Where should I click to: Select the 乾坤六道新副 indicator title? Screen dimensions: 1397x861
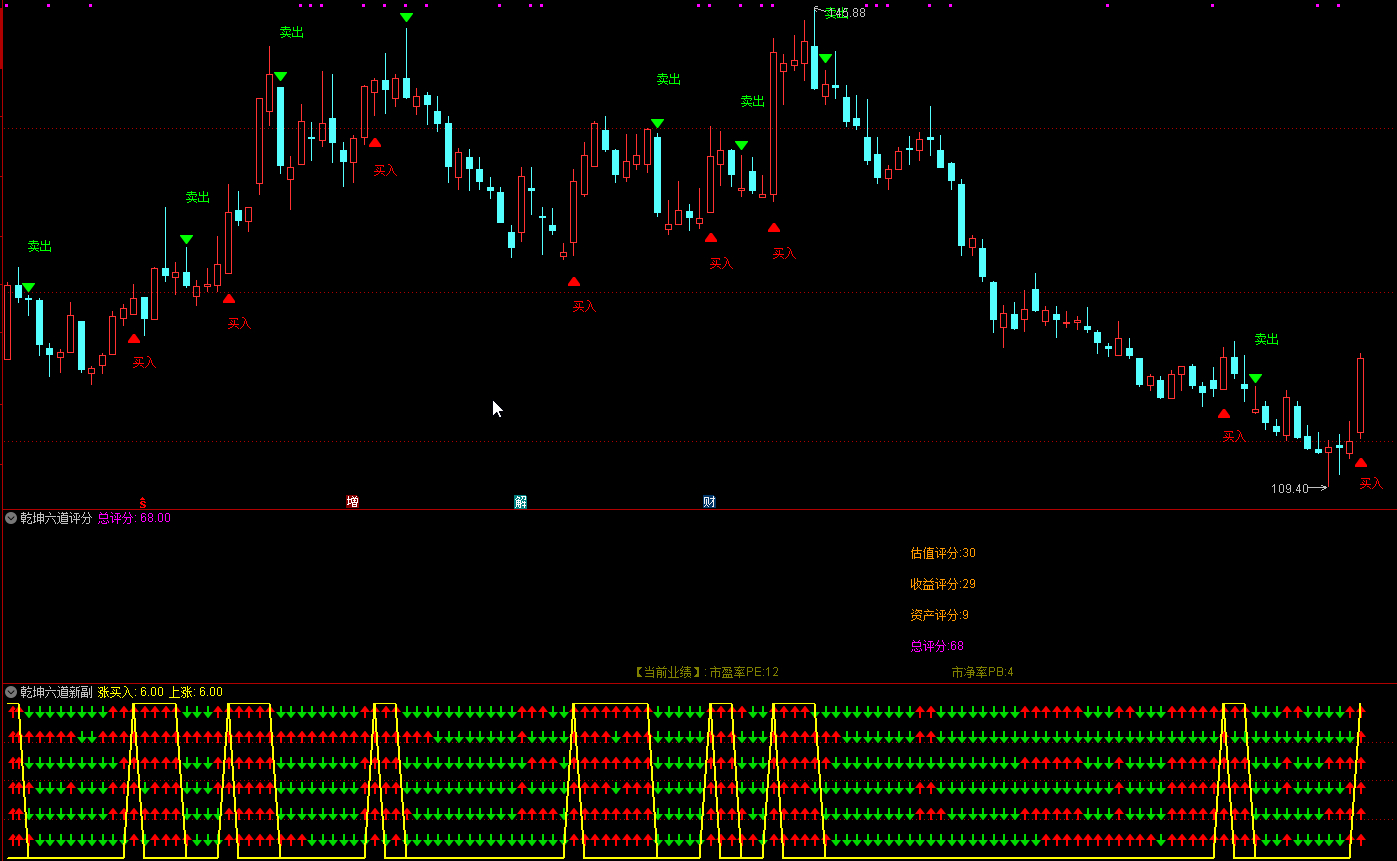point(56,692)
